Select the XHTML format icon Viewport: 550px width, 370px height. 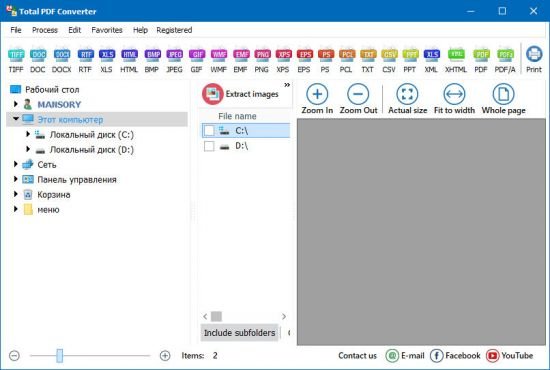tap(456, 60)
